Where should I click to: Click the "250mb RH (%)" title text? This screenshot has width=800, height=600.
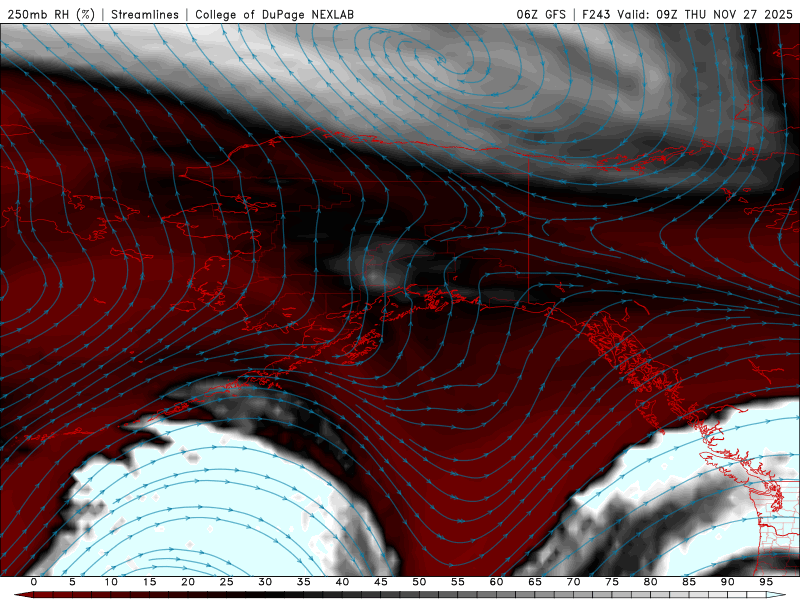point(52,14)
